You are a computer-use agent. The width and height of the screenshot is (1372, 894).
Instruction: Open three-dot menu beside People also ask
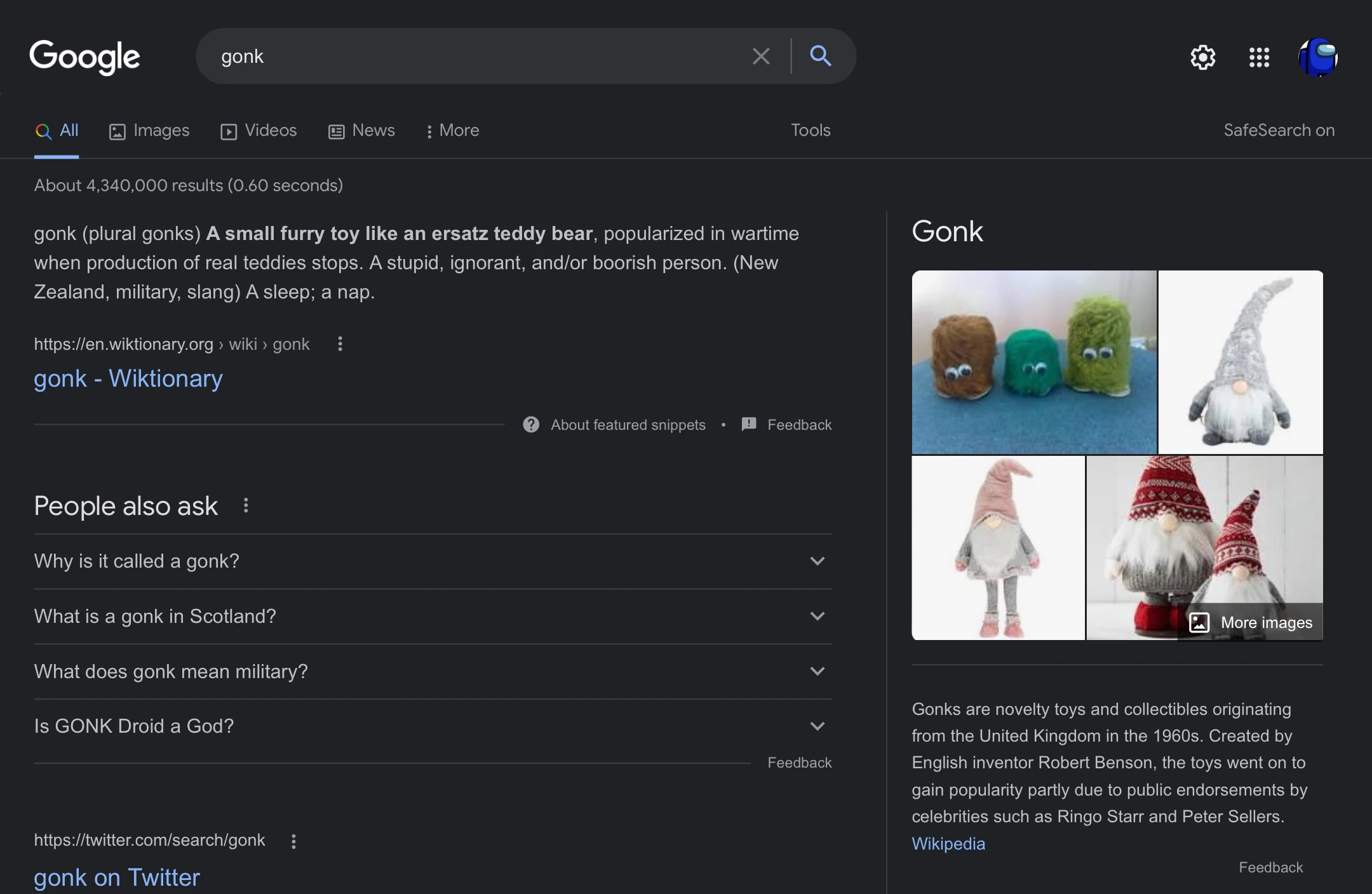point(246,505)
